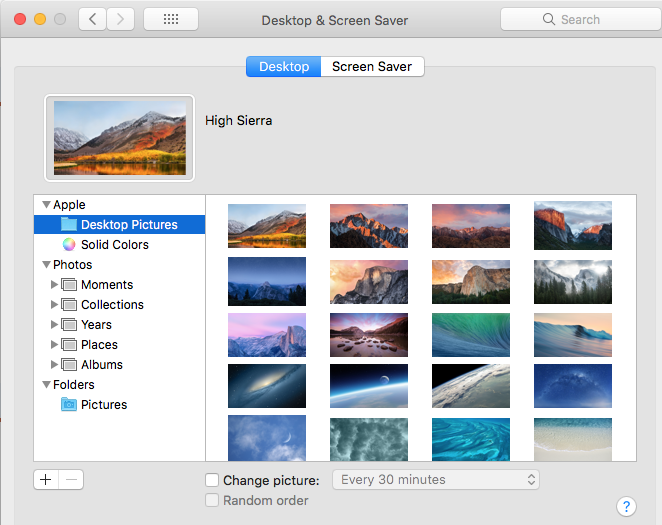
Task: Select the Pictures folder row
Action: 119,404
